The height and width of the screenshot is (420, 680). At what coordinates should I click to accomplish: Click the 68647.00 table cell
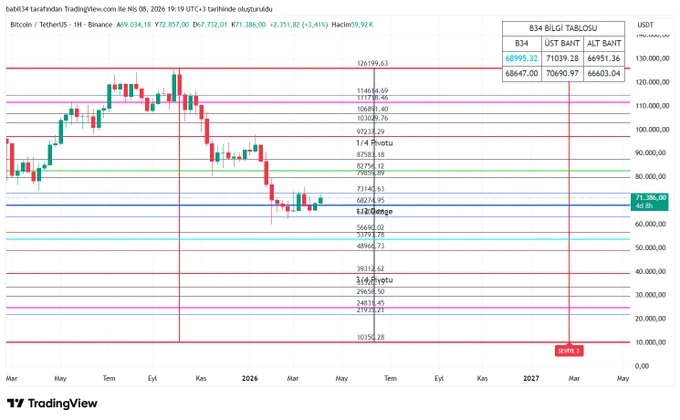[x=522, y=73]
